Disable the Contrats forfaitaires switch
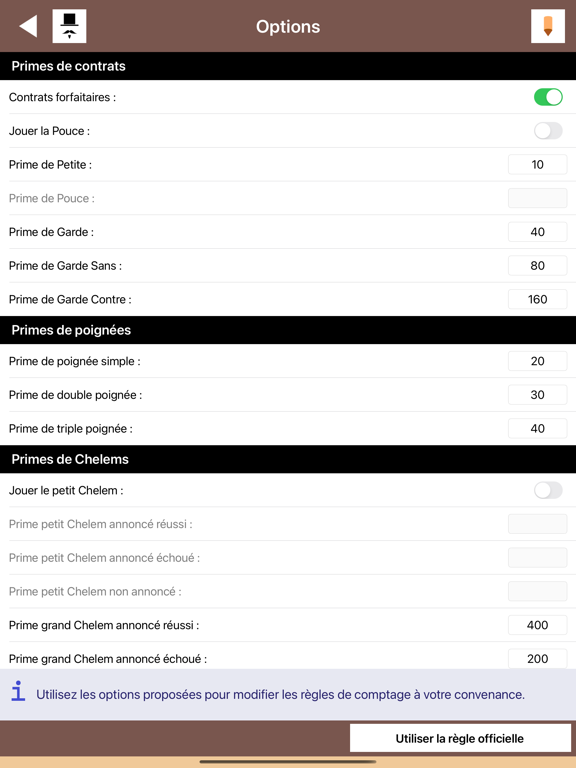This screenshot has height=768, width=576. (548, 97)
